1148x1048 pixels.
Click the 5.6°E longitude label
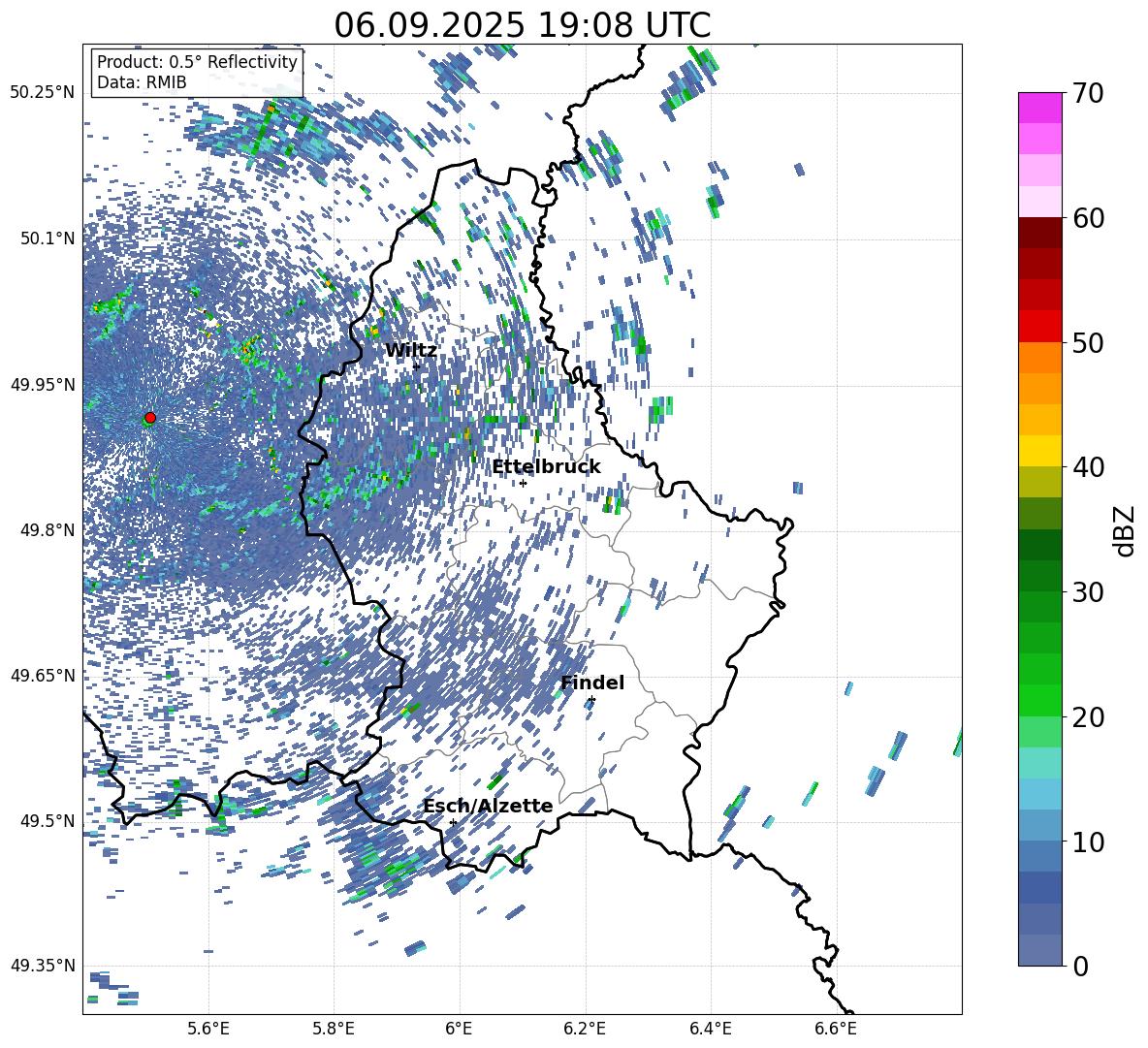pos(208,1030)
